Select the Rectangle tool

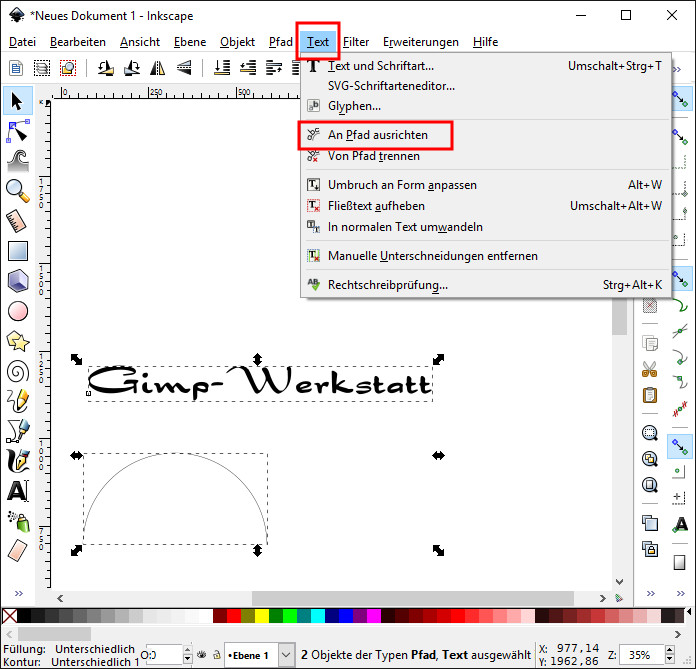[x=18, y=251]
